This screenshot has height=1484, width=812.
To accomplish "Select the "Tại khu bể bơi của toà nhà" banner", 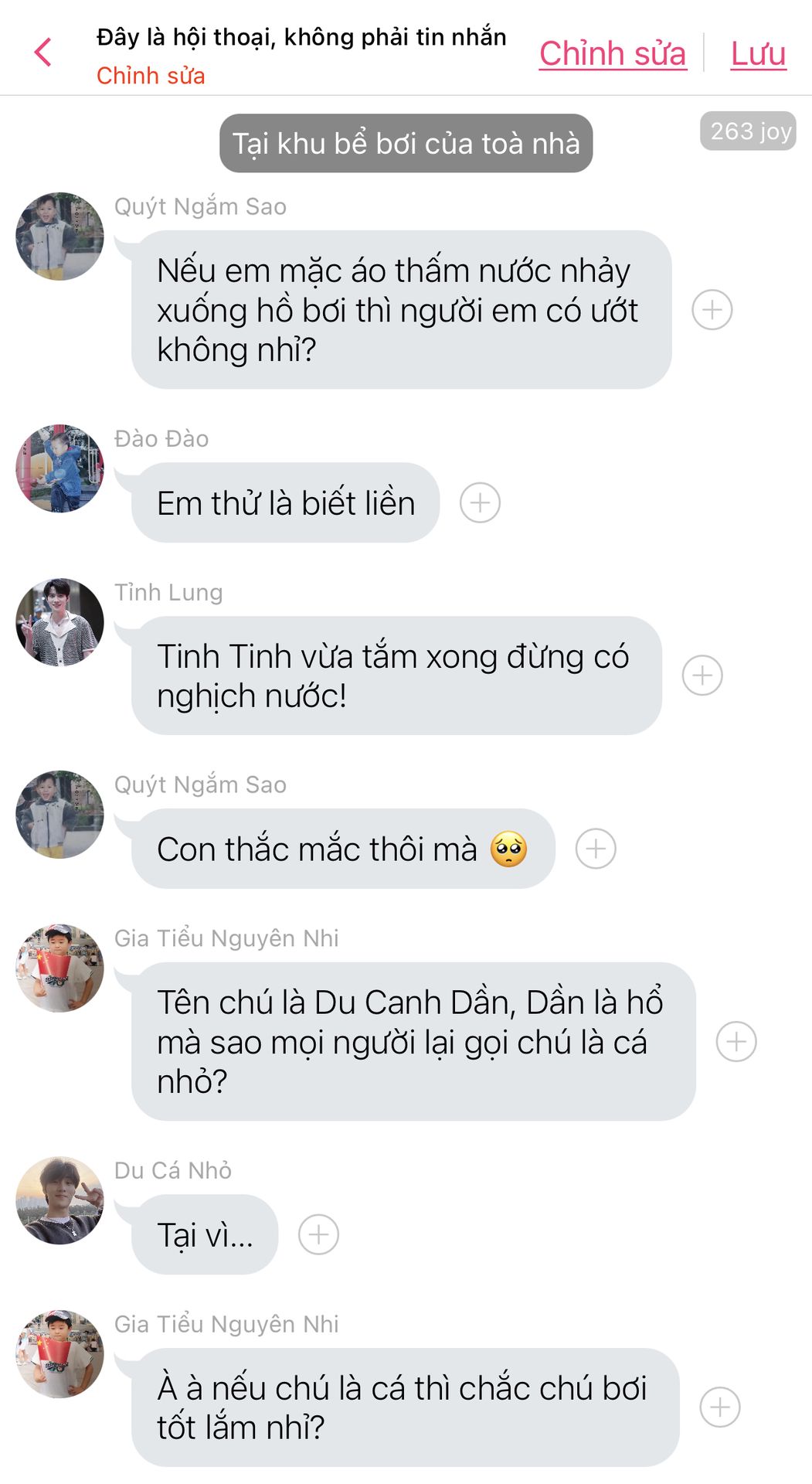I will [406, 143].
